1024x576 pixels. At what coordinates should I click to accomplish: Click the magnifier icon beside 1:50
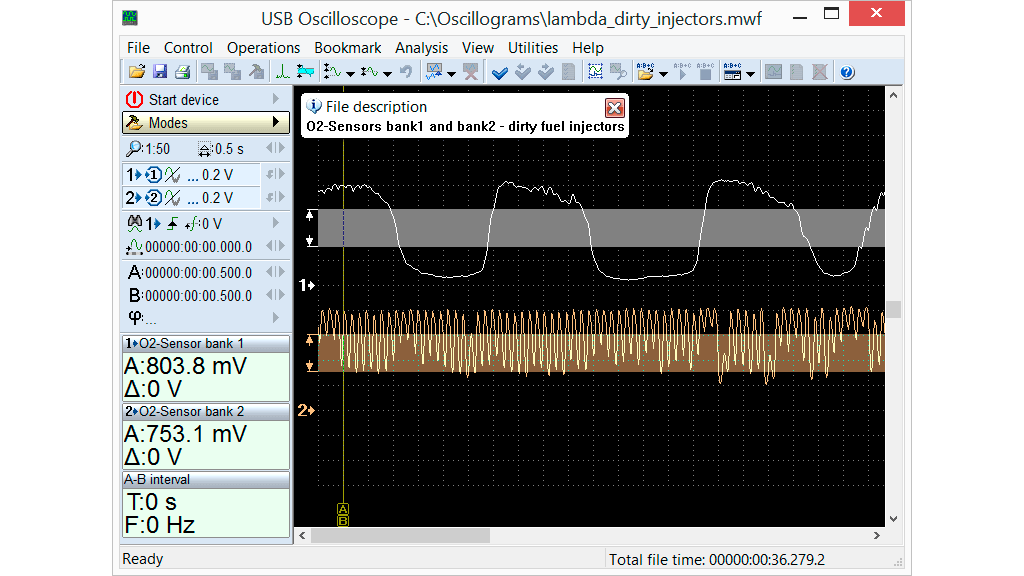pyautogui.click(x=134, y=149)
